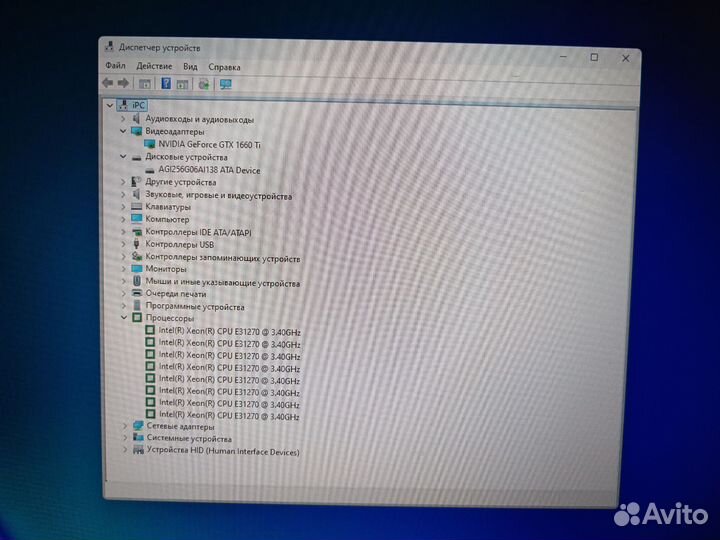The width and height of the screenshot is (720, 540).
Task: Click the Forward arrow toolbar icon
Action: tap(123, 83)
